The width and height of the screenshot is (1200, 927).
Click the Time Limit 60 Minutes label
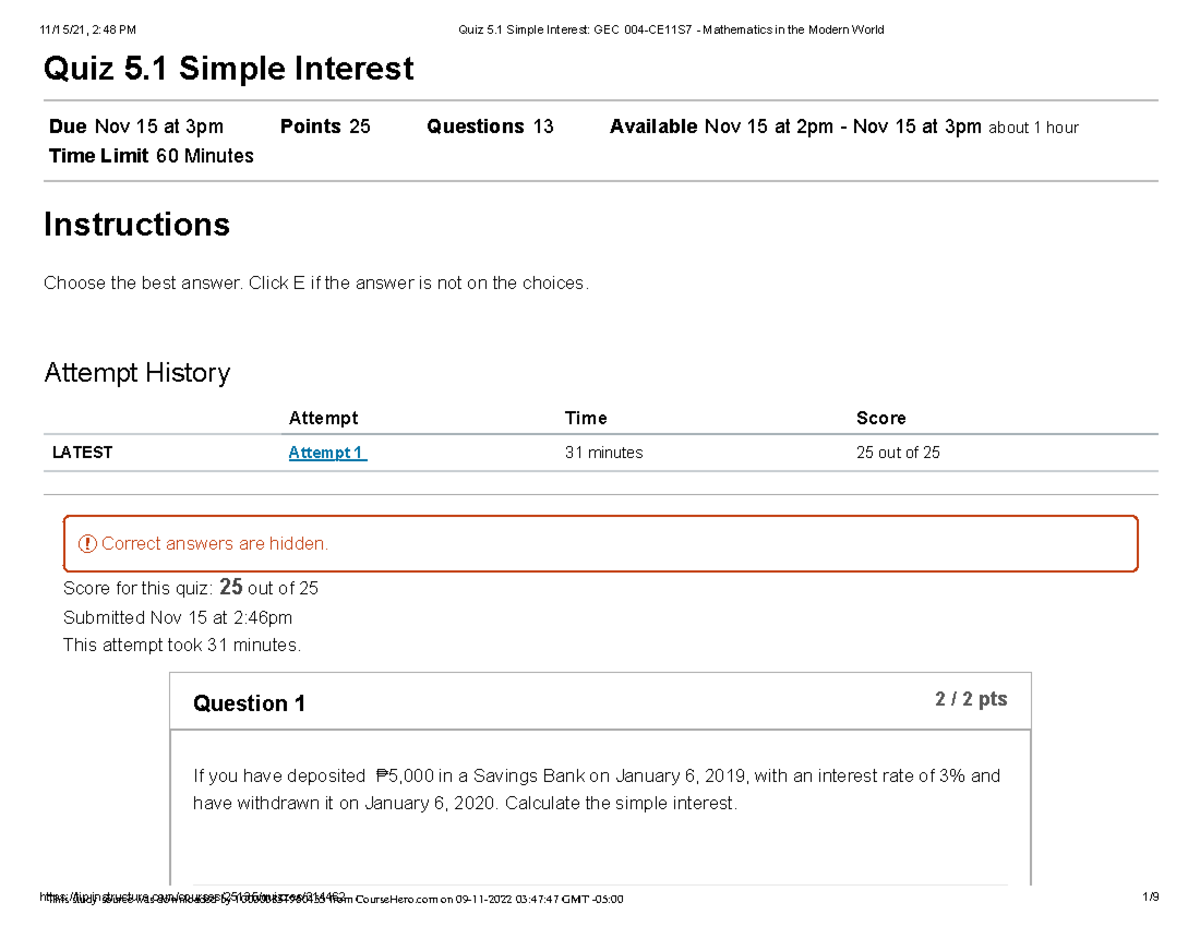[x=152, y=156]
